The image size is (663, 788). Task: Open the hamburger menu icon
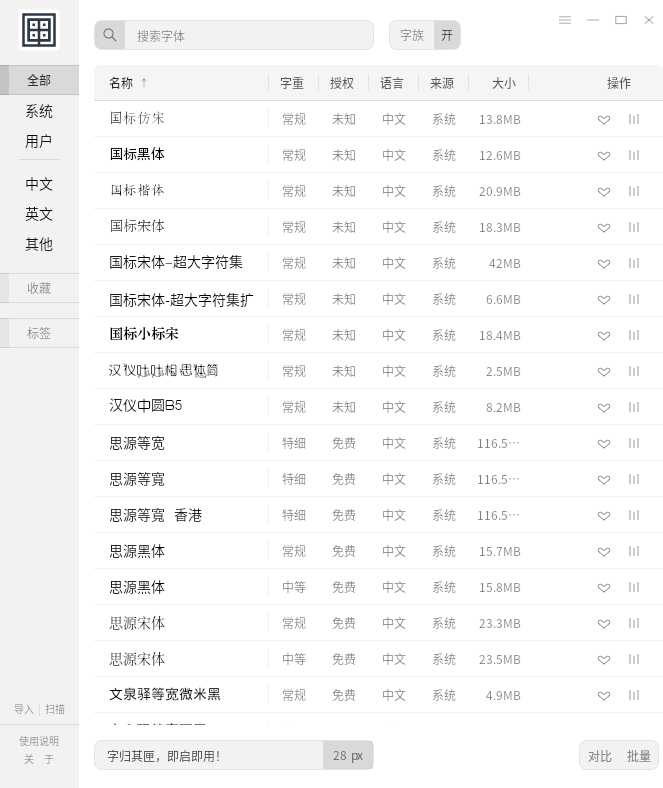[565, 20]
